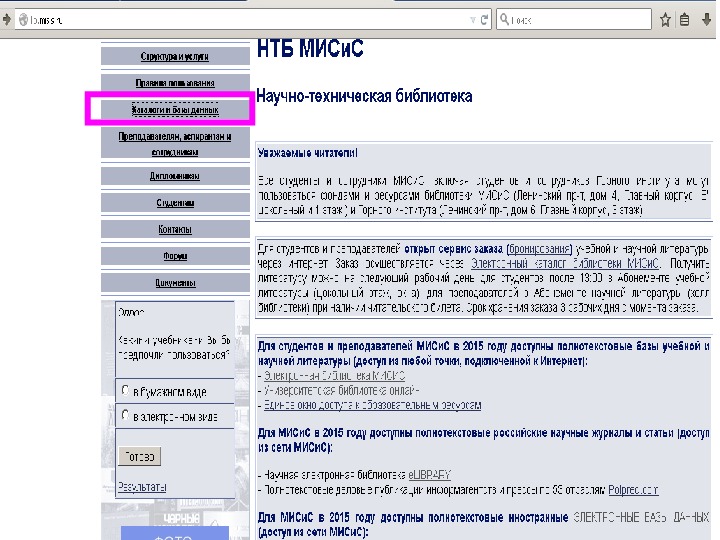
Task: Open Университетская библиотека онлайн link
Action: click(341, 390)
